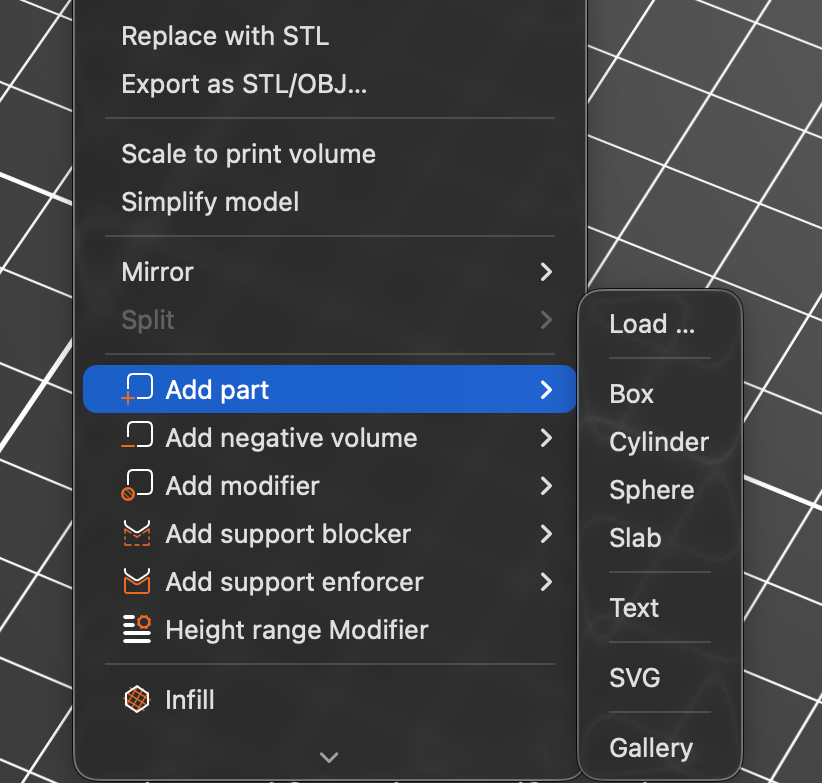Viewport: 822px width, 783px height.
Task: Select the Infill menu entry
Action: [x=330, y=700]
